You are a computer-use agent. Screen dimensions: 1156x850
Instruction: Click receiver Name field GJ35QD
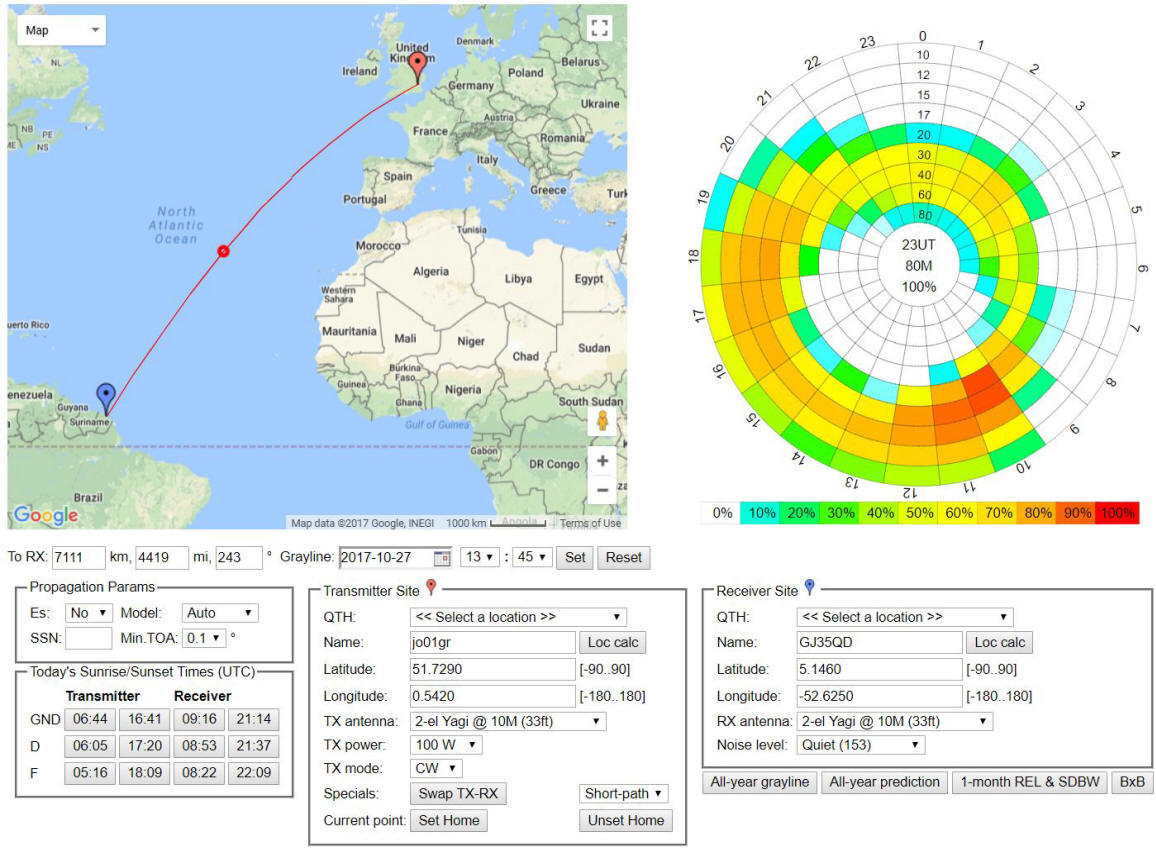pos(880,642)
